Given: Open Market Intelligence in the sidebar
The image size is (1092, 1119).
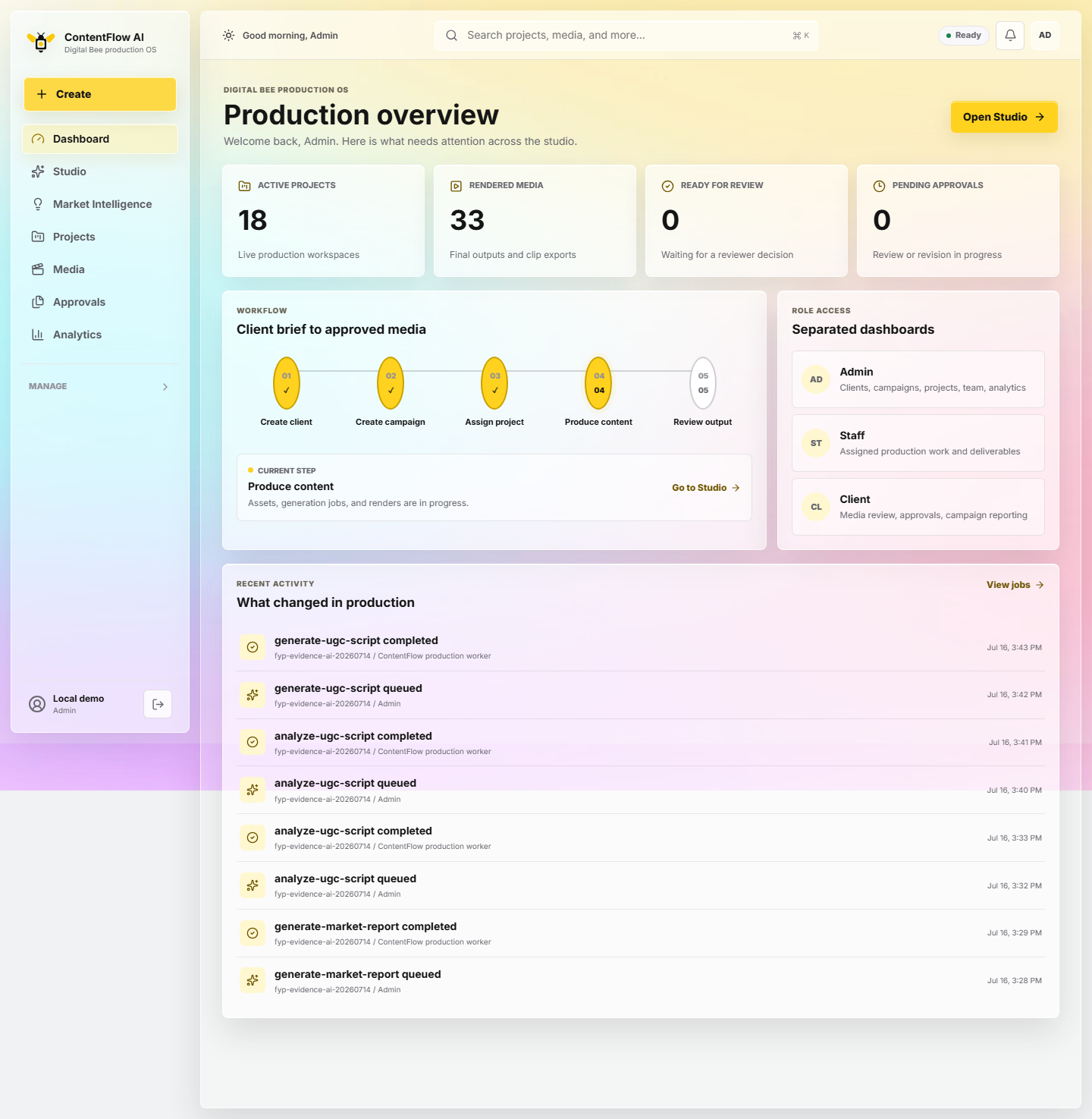Looking at the screenshot, I should point(100,204).
